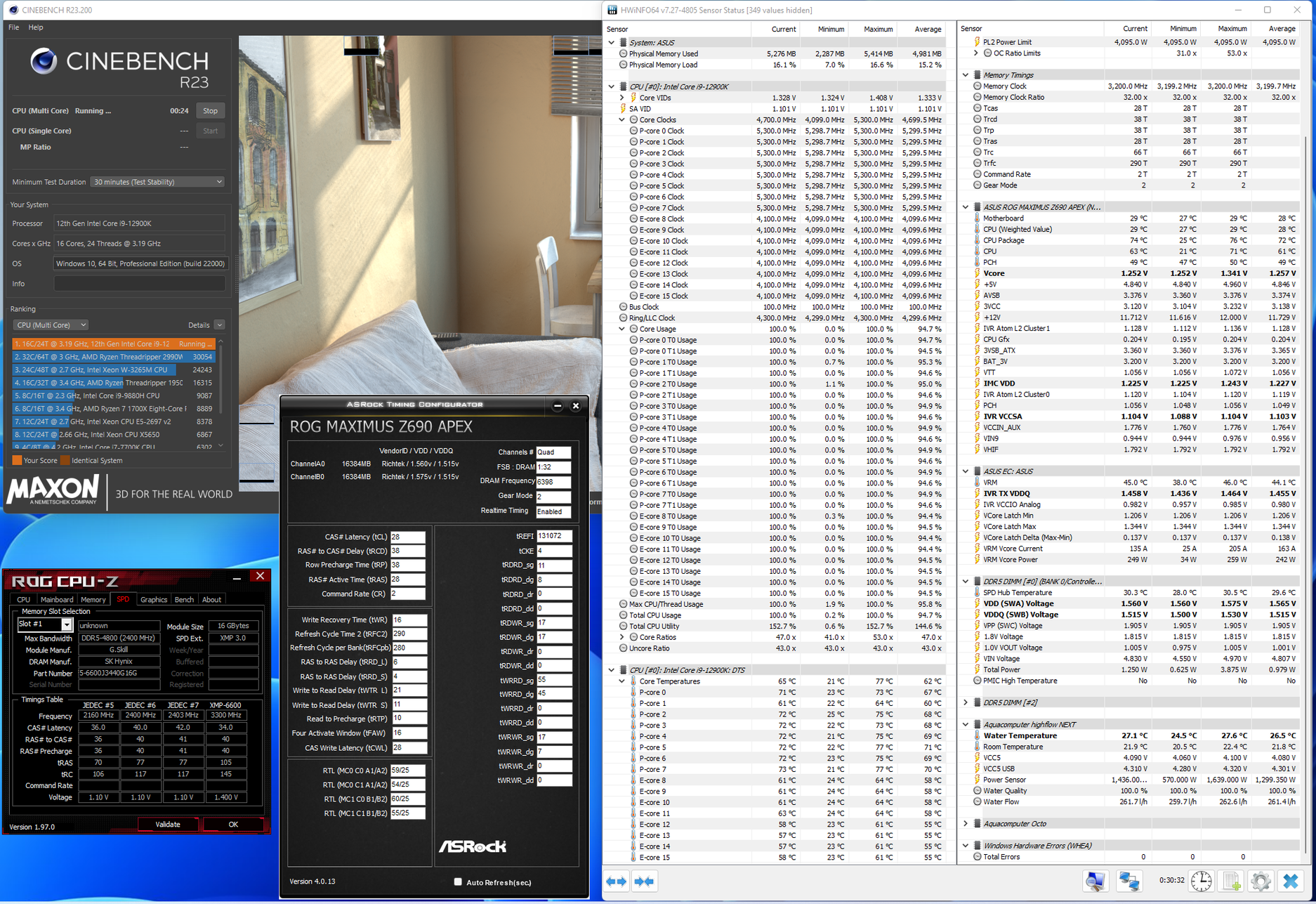Stop the running Cinebench multi core test
The image size is (1316, 904).
pyautogui.click(x=210, y=111)
